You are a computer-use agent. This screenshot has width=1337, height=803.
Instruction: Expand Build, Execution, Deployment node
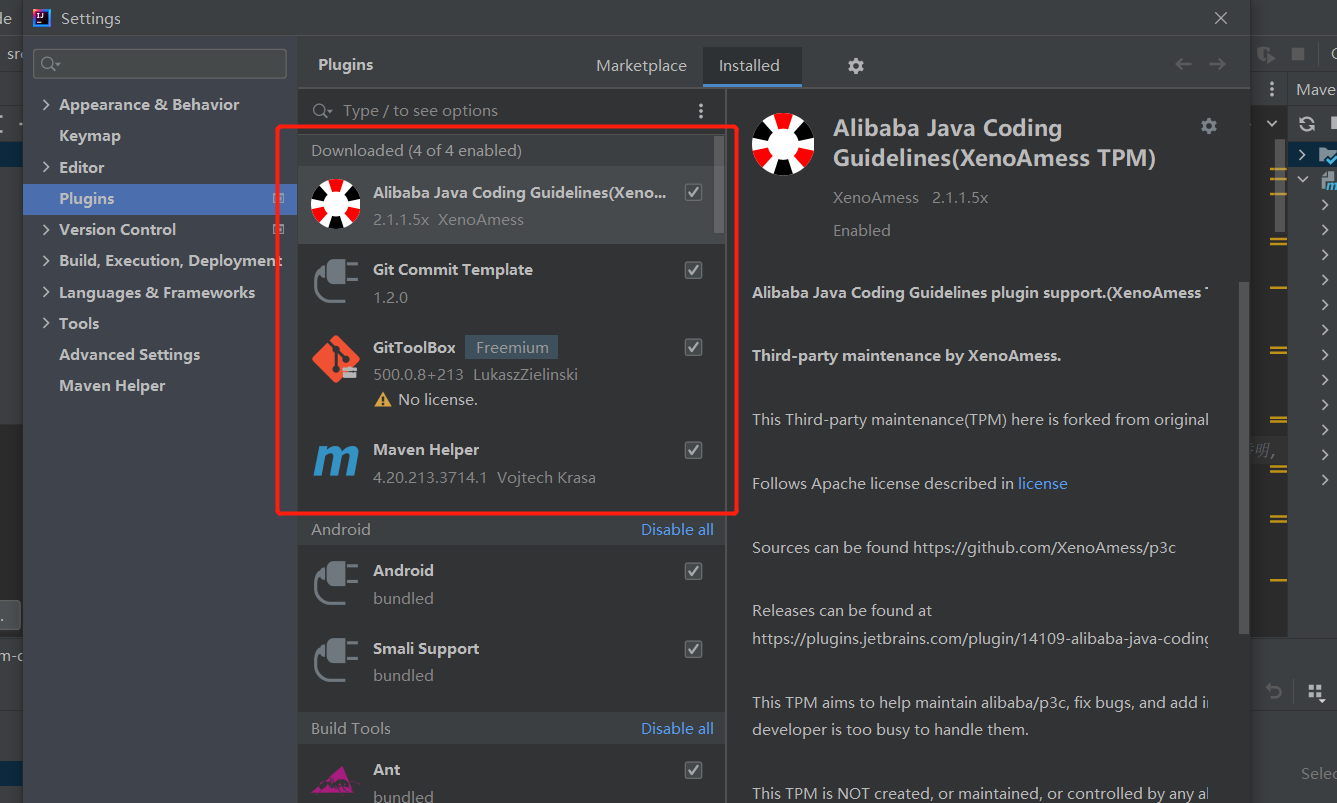[46, 261]
